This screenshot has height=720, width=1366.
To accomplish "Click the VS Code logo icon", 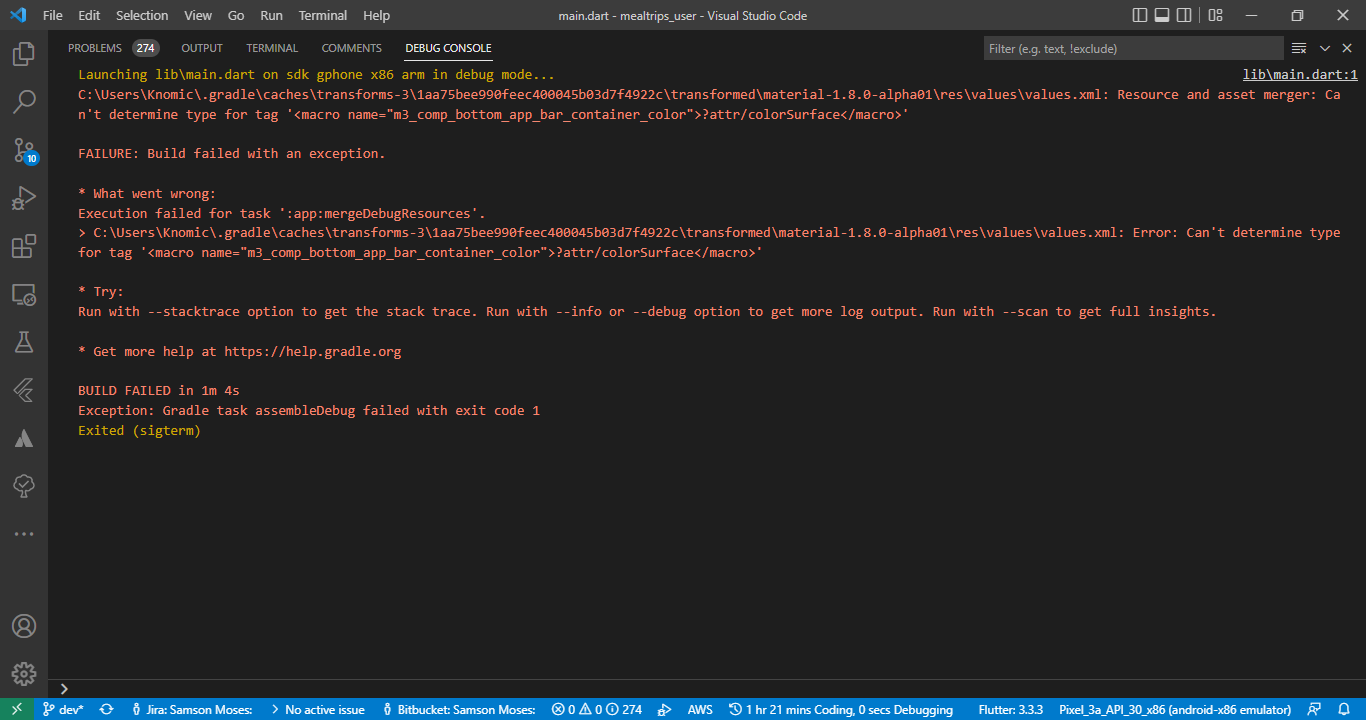I will pos(17,16).
